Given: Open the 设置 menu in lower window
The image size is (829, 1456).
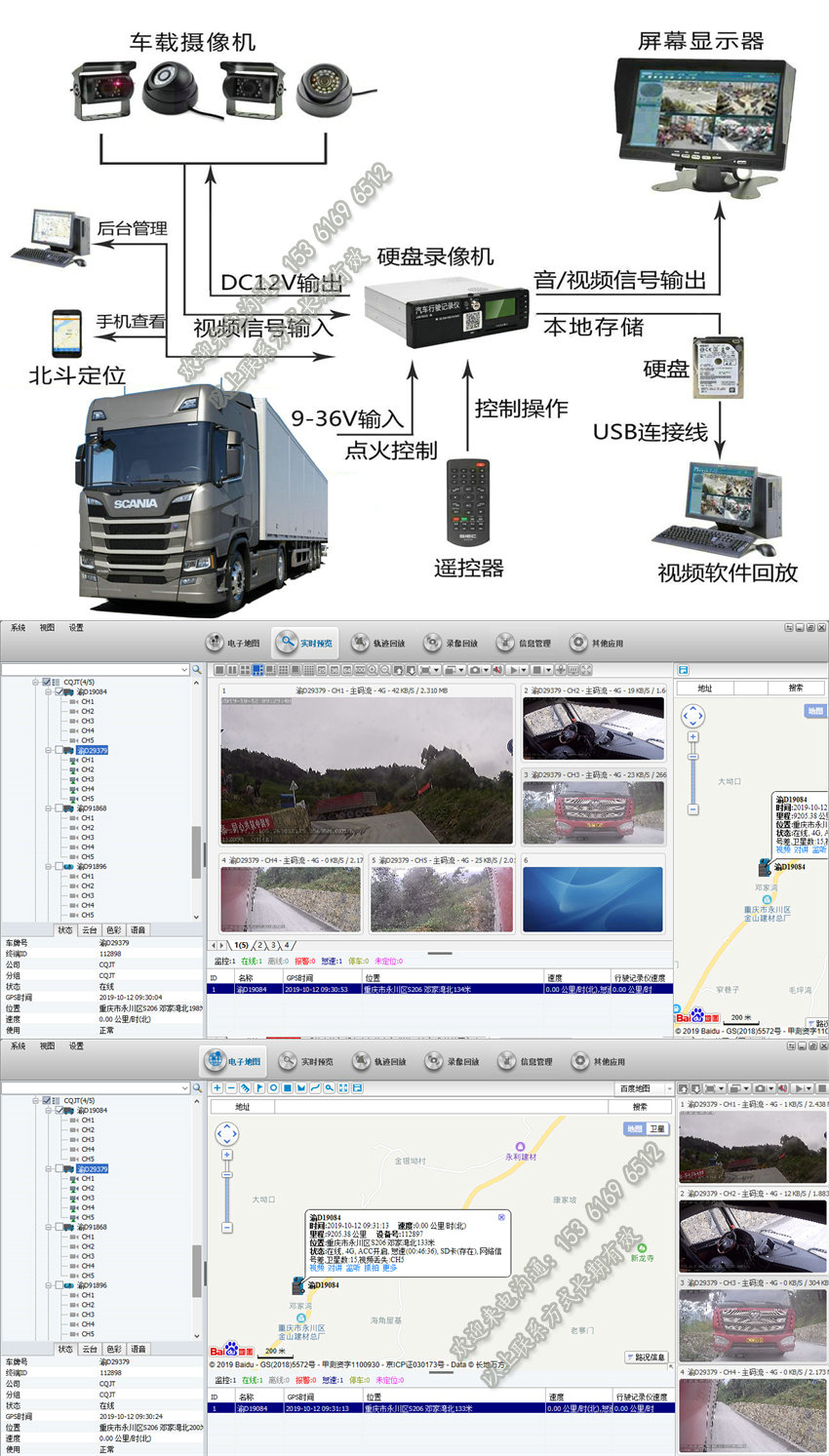Looking at the screenshot, I should coord(76,1045).
